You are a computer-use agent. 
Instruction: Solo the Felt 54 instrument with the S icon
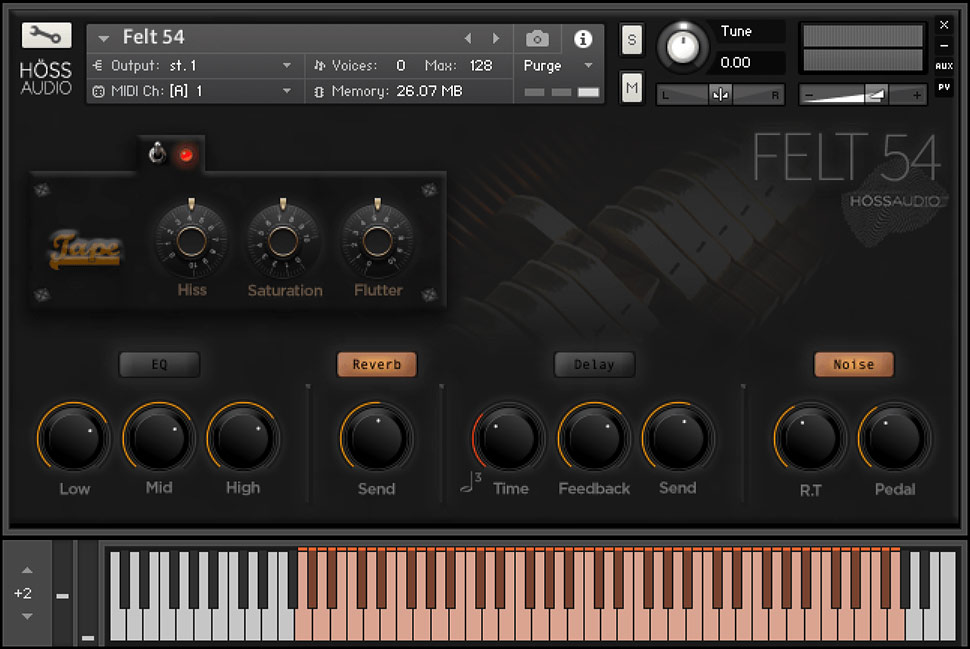tap(631, 38)
